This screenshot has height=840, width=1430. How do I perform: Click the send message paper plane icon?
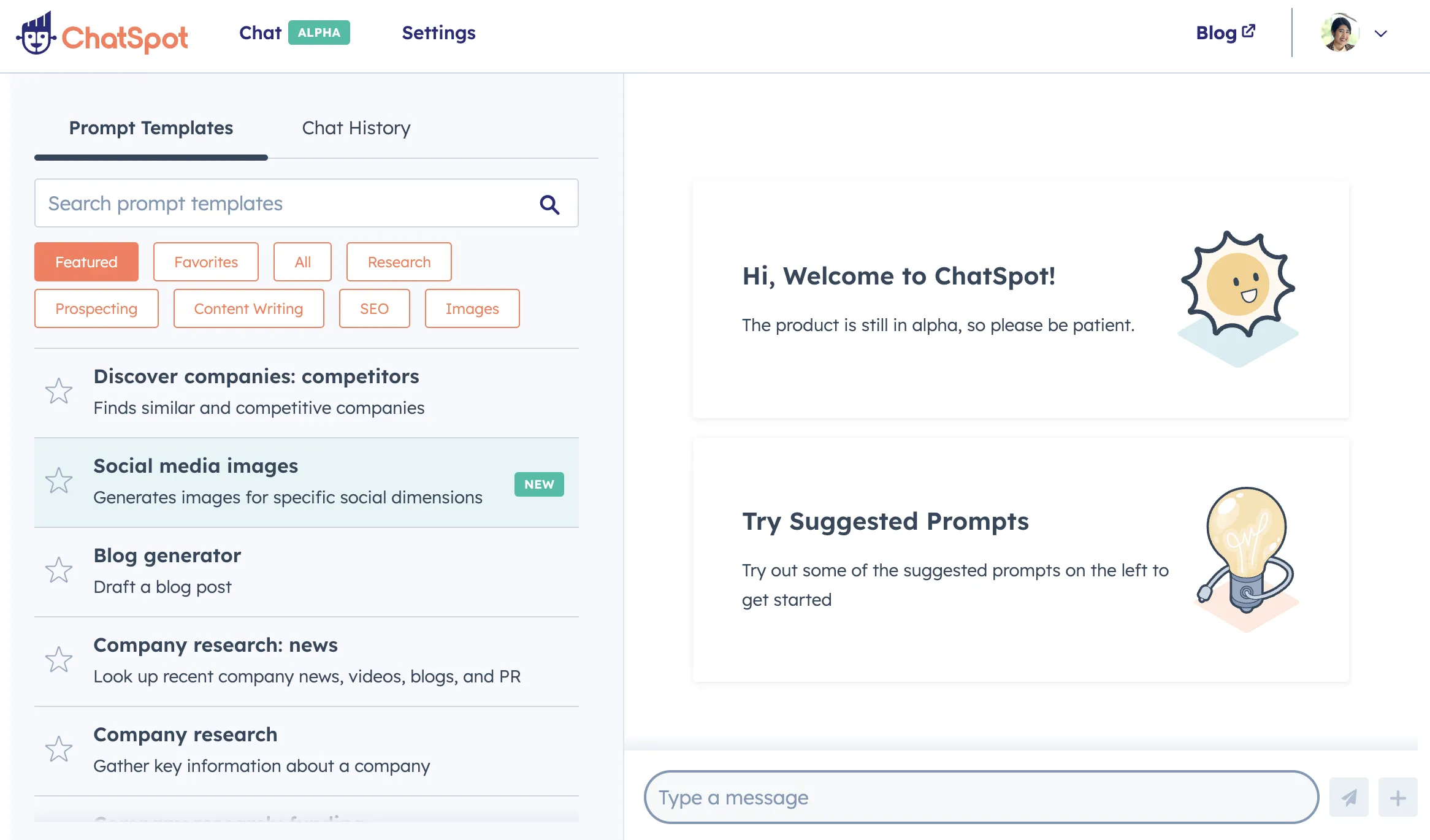[x=1348, y=797]
